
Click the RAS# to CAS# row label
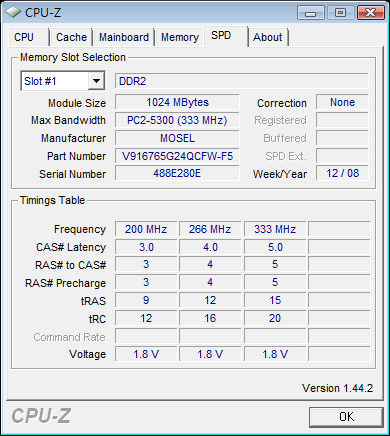point(70,265)
